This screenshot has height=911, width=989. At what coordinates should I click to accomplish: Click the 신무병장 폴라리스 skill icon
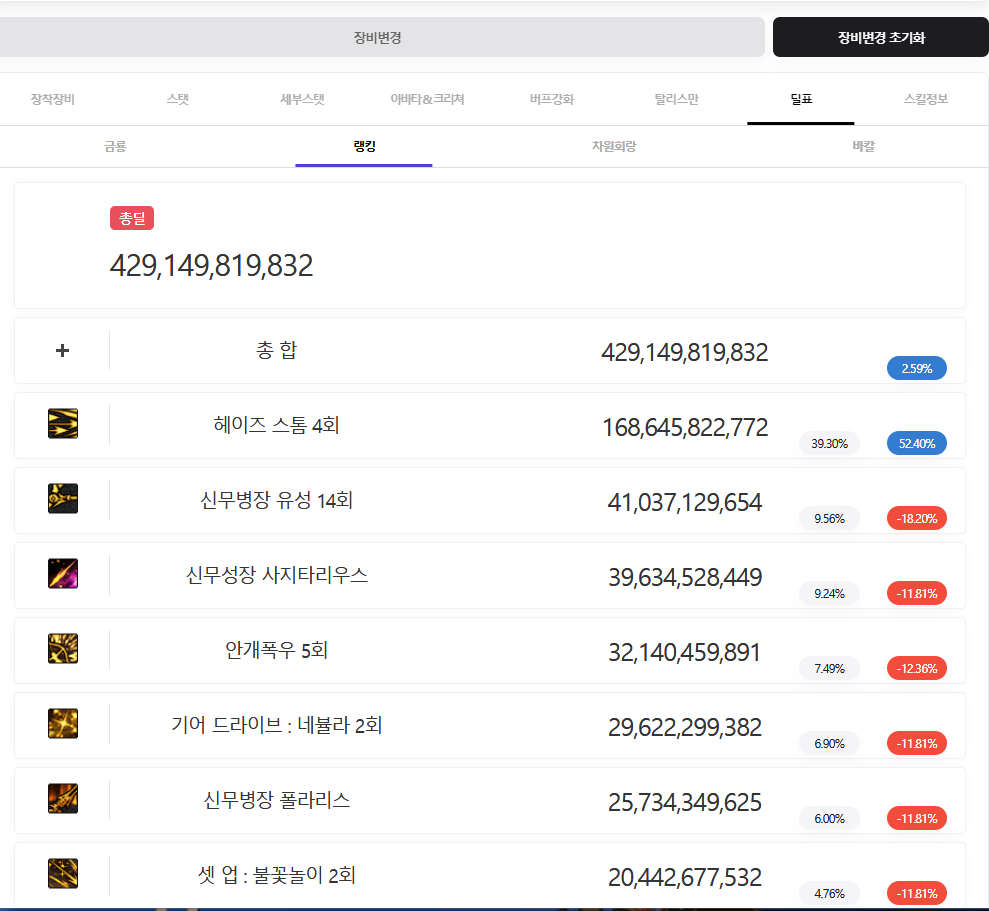pos(63,799)
